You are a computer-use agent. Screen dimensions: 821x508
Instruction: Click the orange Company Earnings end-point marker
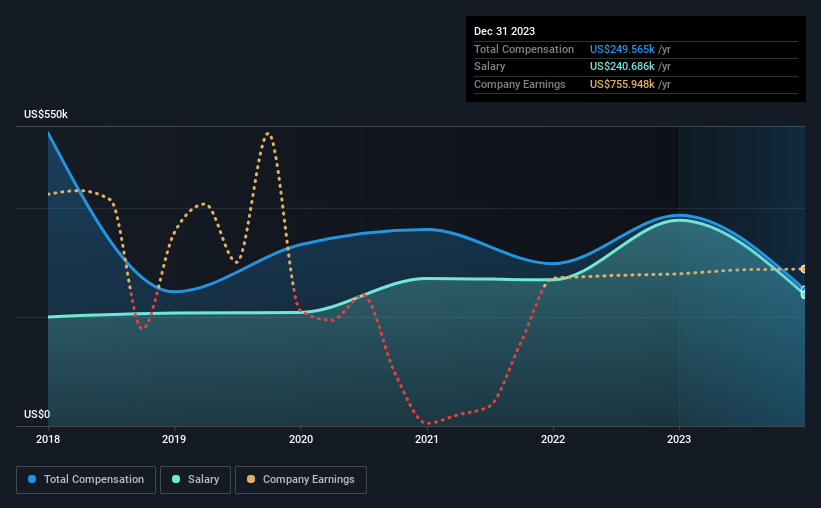(x=803, y=269)
